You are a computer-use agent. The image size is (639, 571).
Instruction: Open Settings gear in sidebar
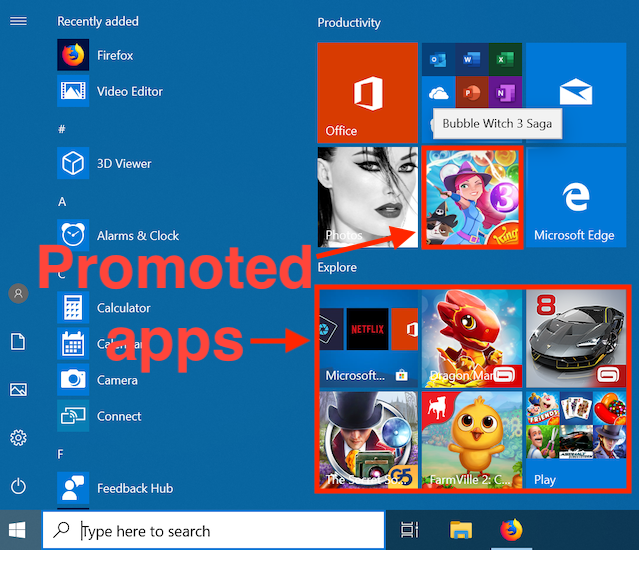pyautogui.click(x=18, y=438)
